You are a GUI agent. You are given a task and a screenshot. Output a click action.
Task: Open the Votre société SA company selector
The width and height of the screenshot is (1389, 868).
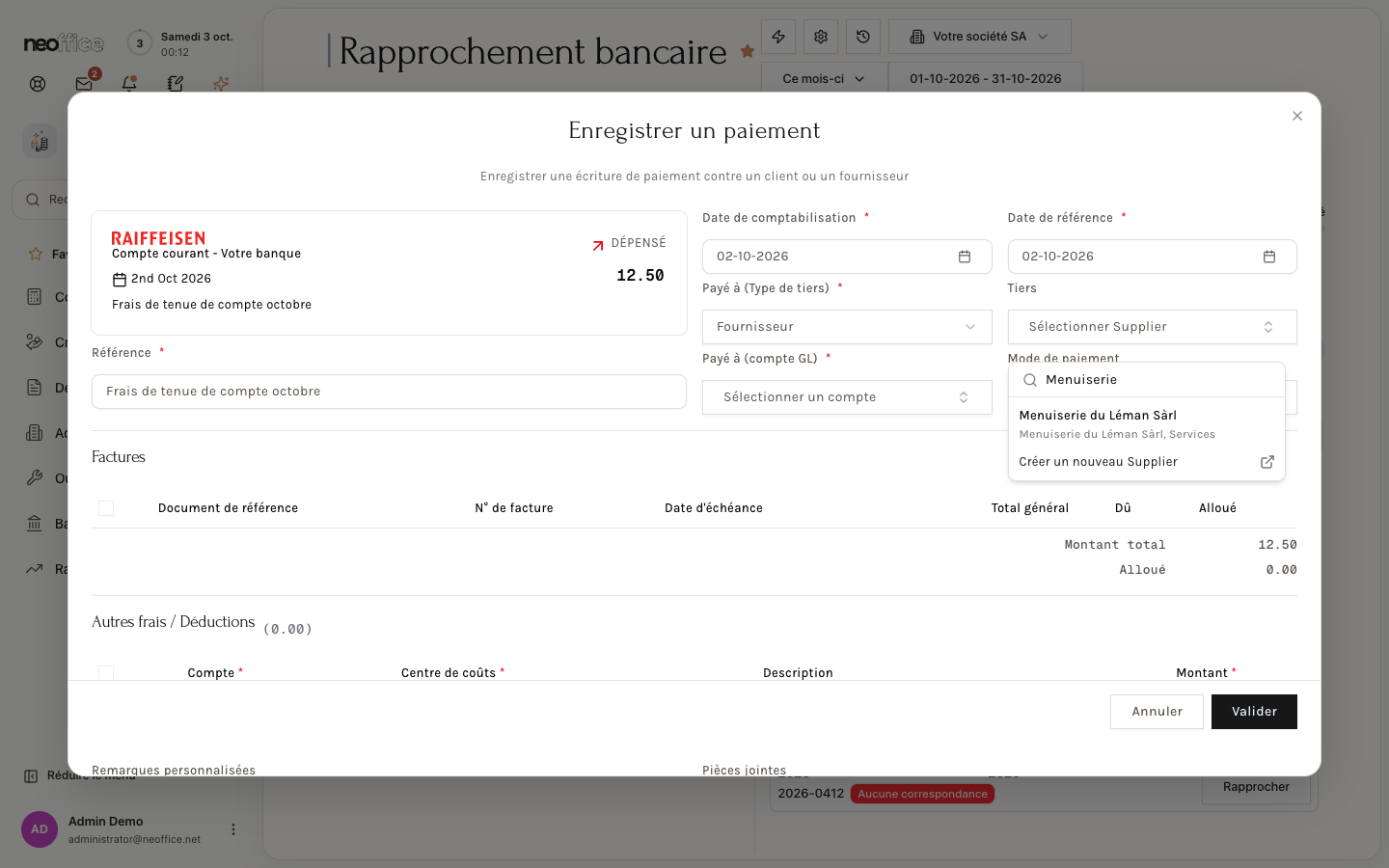(x=980, y=37)
